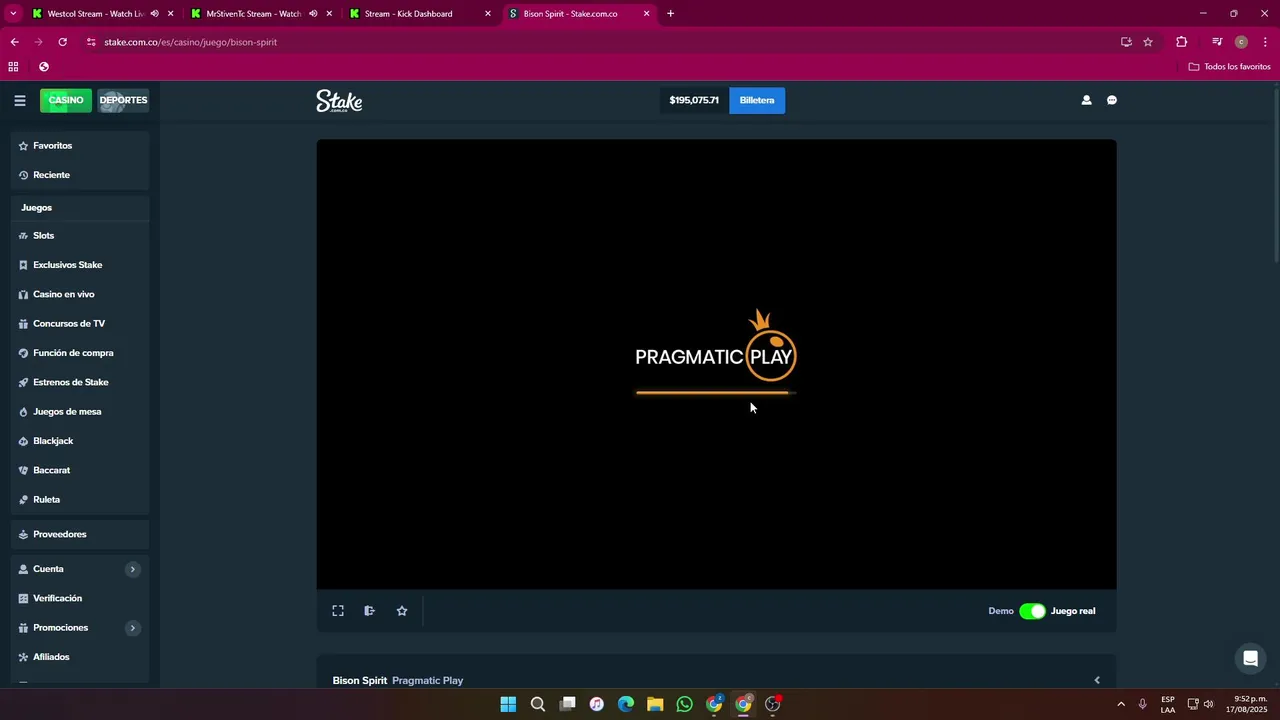Open Chrome extensions puzzle icon
Image resolution: width=1280 pixels, height=720 pixels.
tap(1182, 42)
